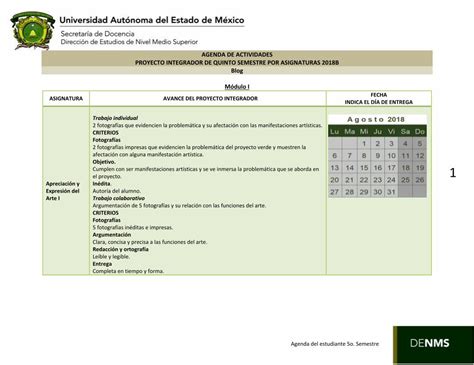Select 'Dirección de Estudios de Nivel Medio Superior'

tap(129, 42)
